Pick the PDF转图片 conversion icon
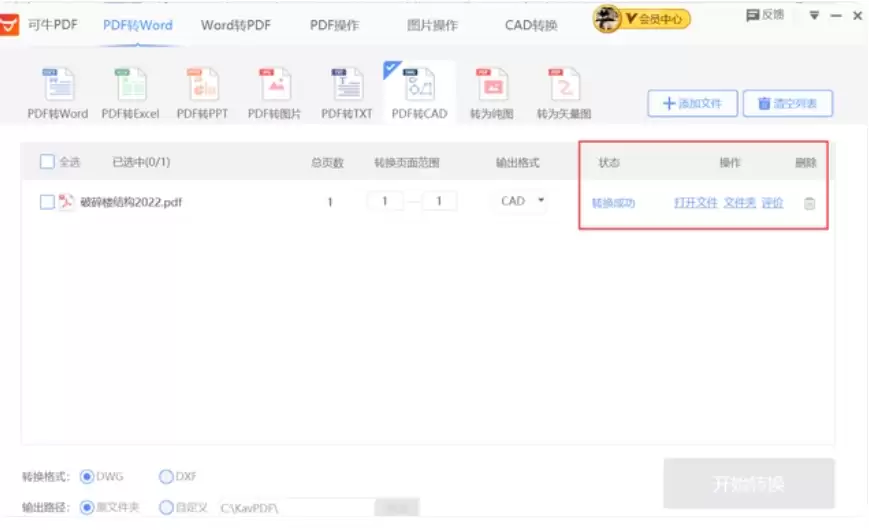Screen dimensions: 869x530 [274, 86]
